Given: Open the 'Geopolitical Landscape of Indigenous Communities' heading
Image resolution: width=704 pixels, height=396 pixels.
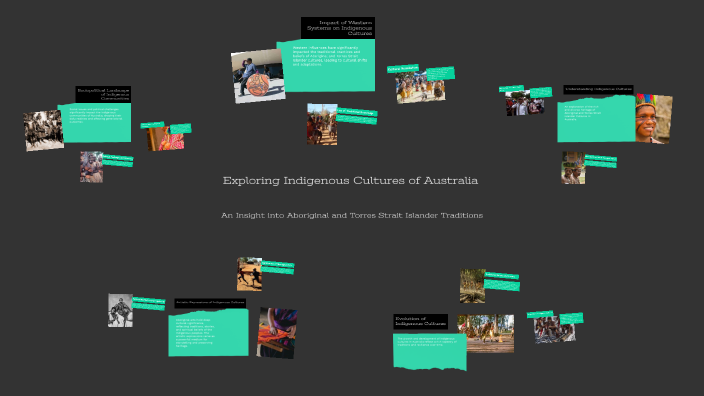Looking at the screenshot, I should [x=103, y=94].
